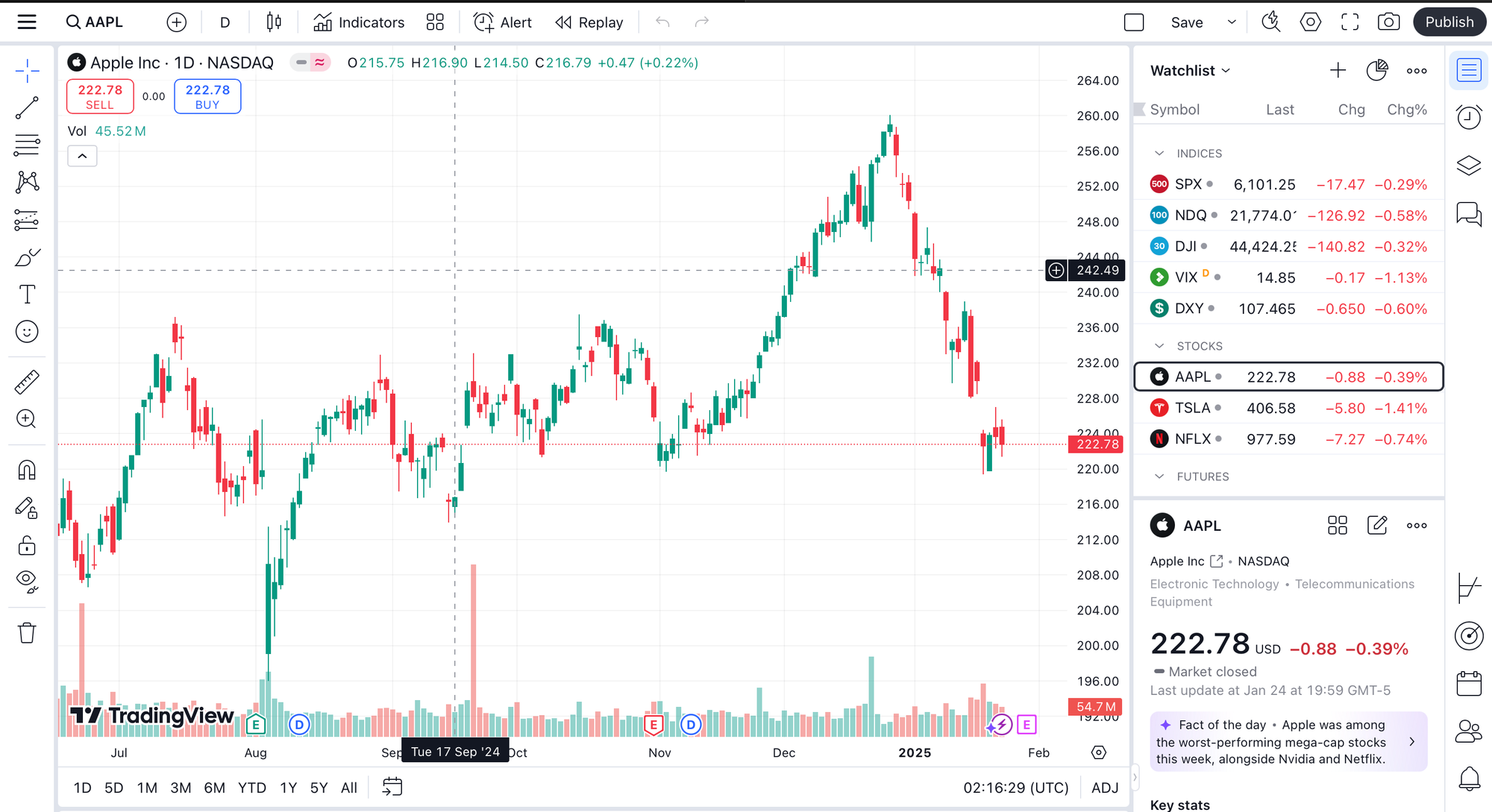Screen dimensions: 1492x812
Task: Redo the last chart action
Action: pos(701,22)
